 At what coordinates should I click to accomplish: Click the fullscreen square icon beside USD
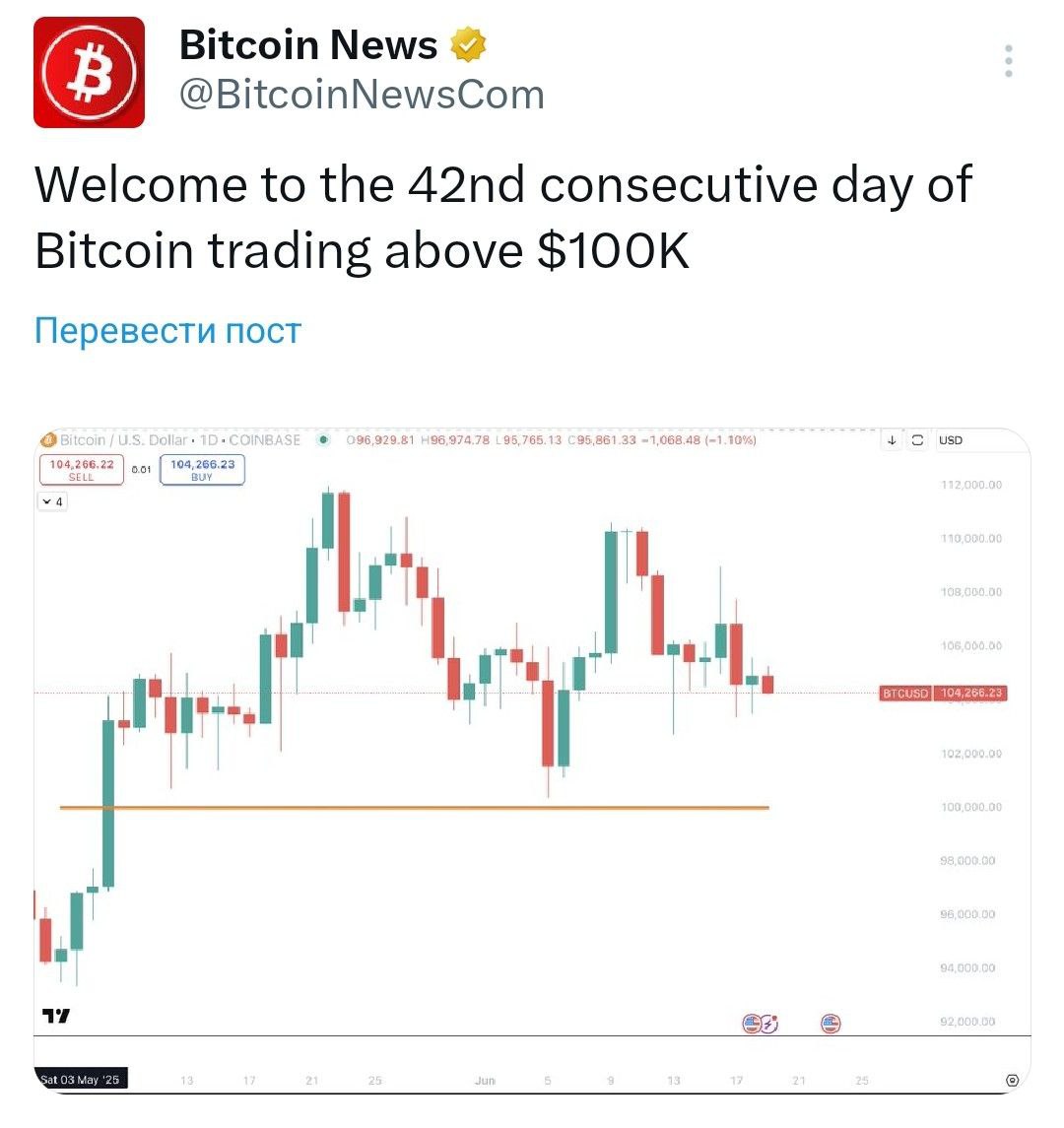(917, 440)
